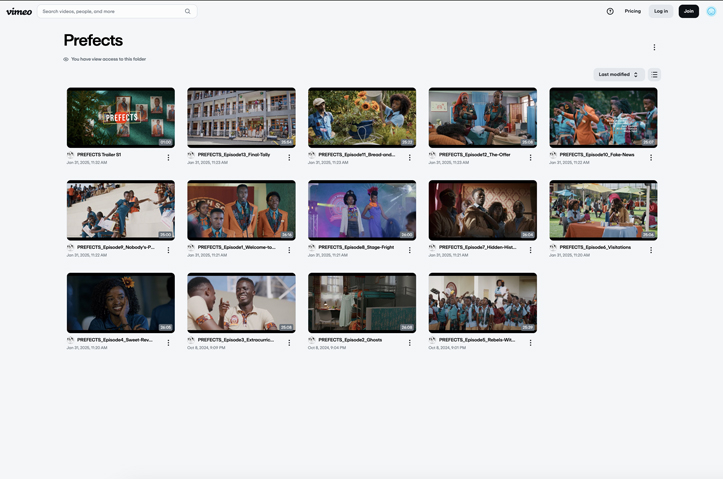The height and width of the screenshot is (479, 723).
Task: Go to the Vimeo home logo
Action: tap(19, 12)
